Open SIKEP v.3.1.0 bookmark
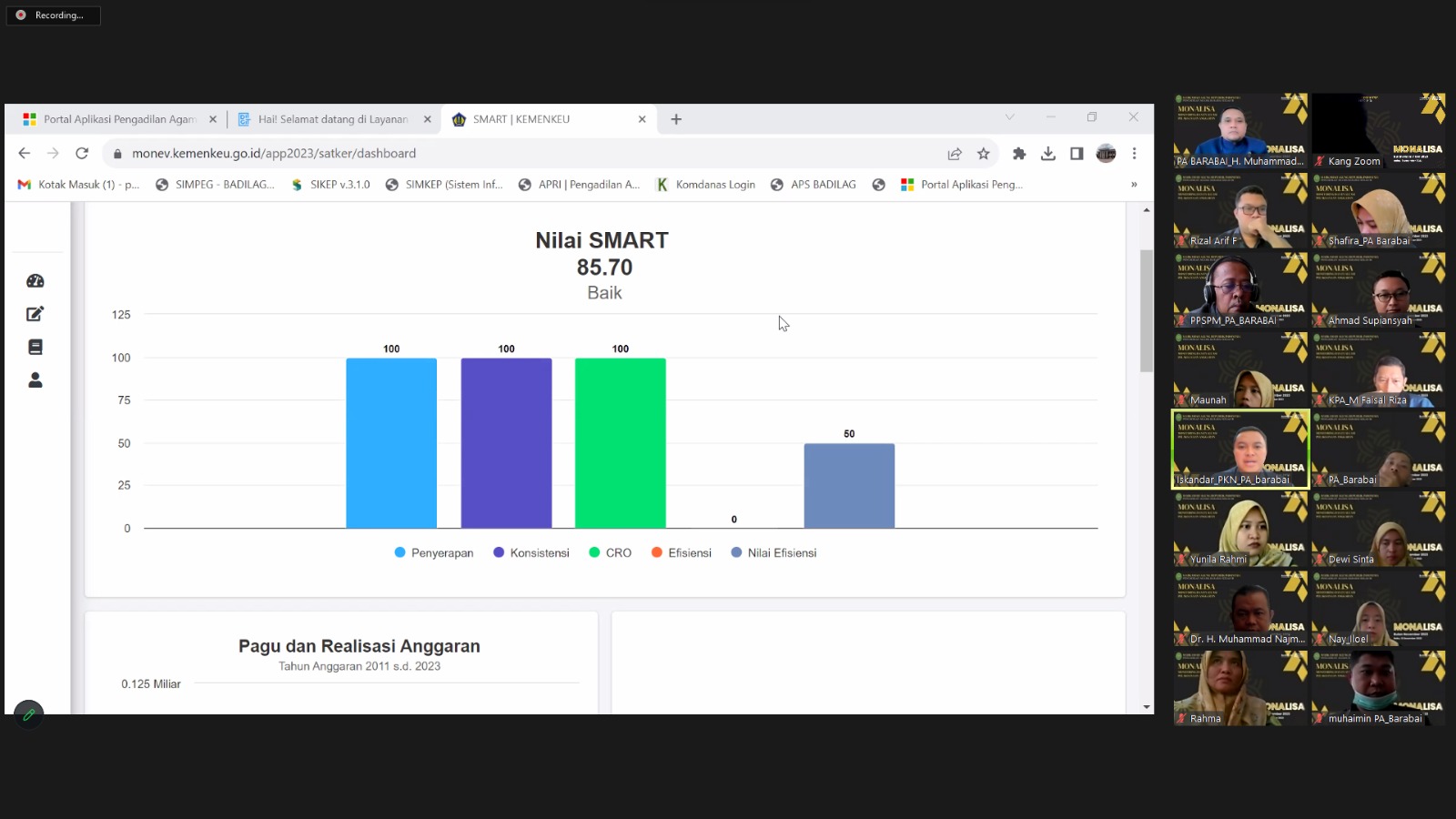The height and width of the screenshot is (819, 1456). [330, 185]
